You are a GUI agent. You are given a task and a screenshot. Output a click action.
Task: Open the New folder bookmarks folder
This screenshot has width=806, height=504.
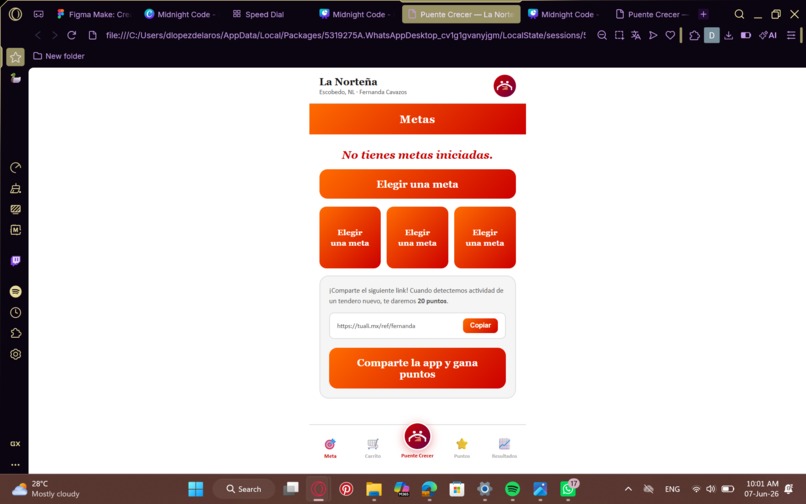59,56
